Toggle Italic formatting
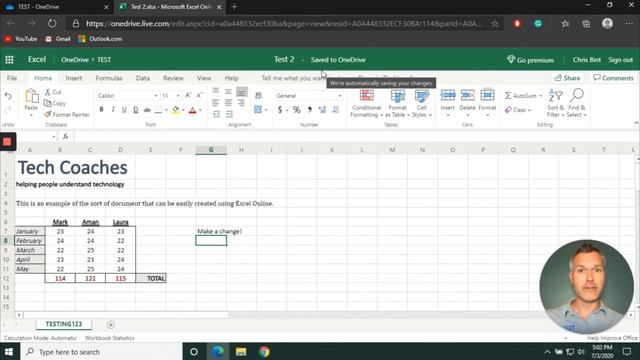 point(113,109)
